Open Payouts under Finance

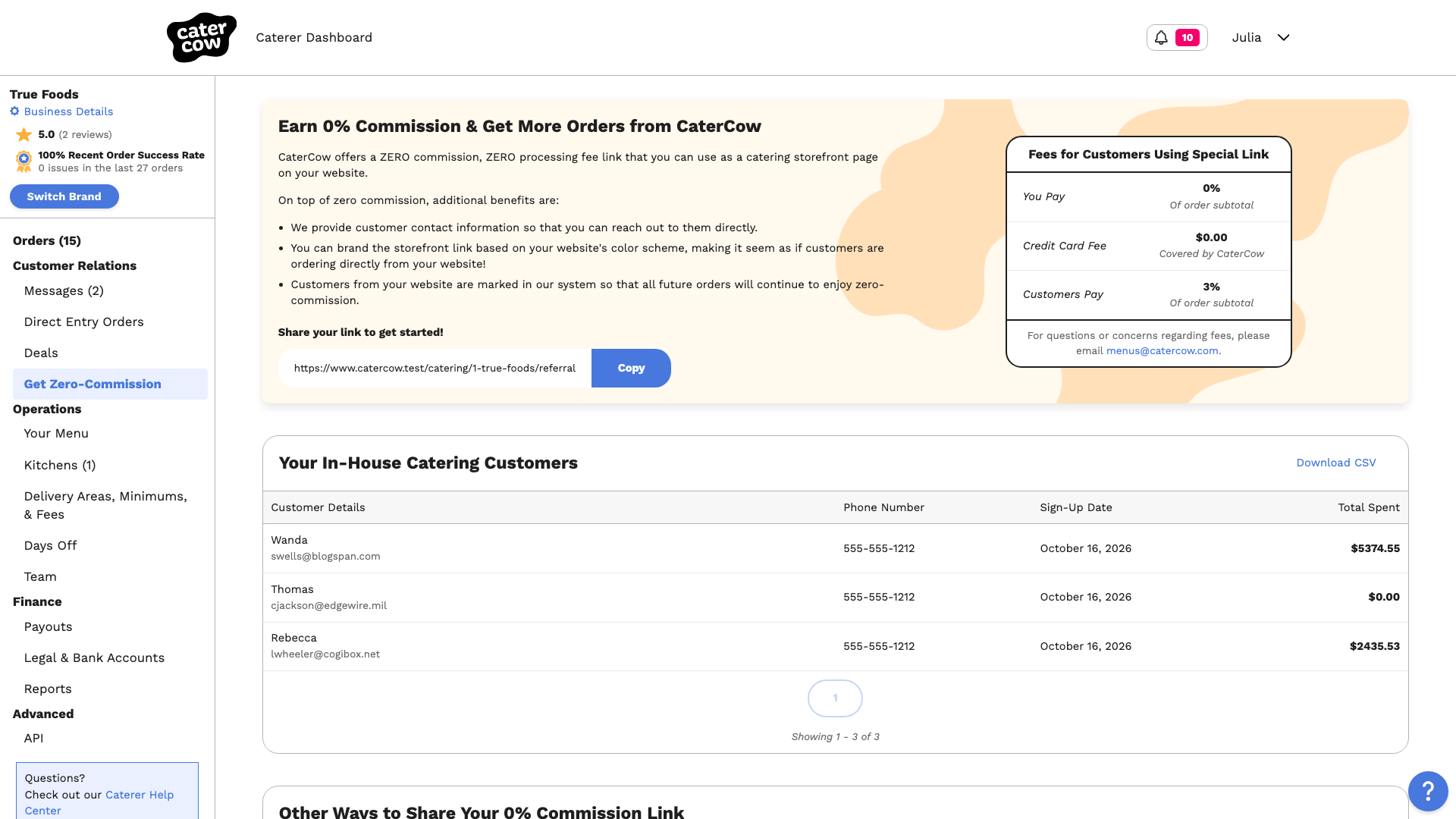point(48,626)
